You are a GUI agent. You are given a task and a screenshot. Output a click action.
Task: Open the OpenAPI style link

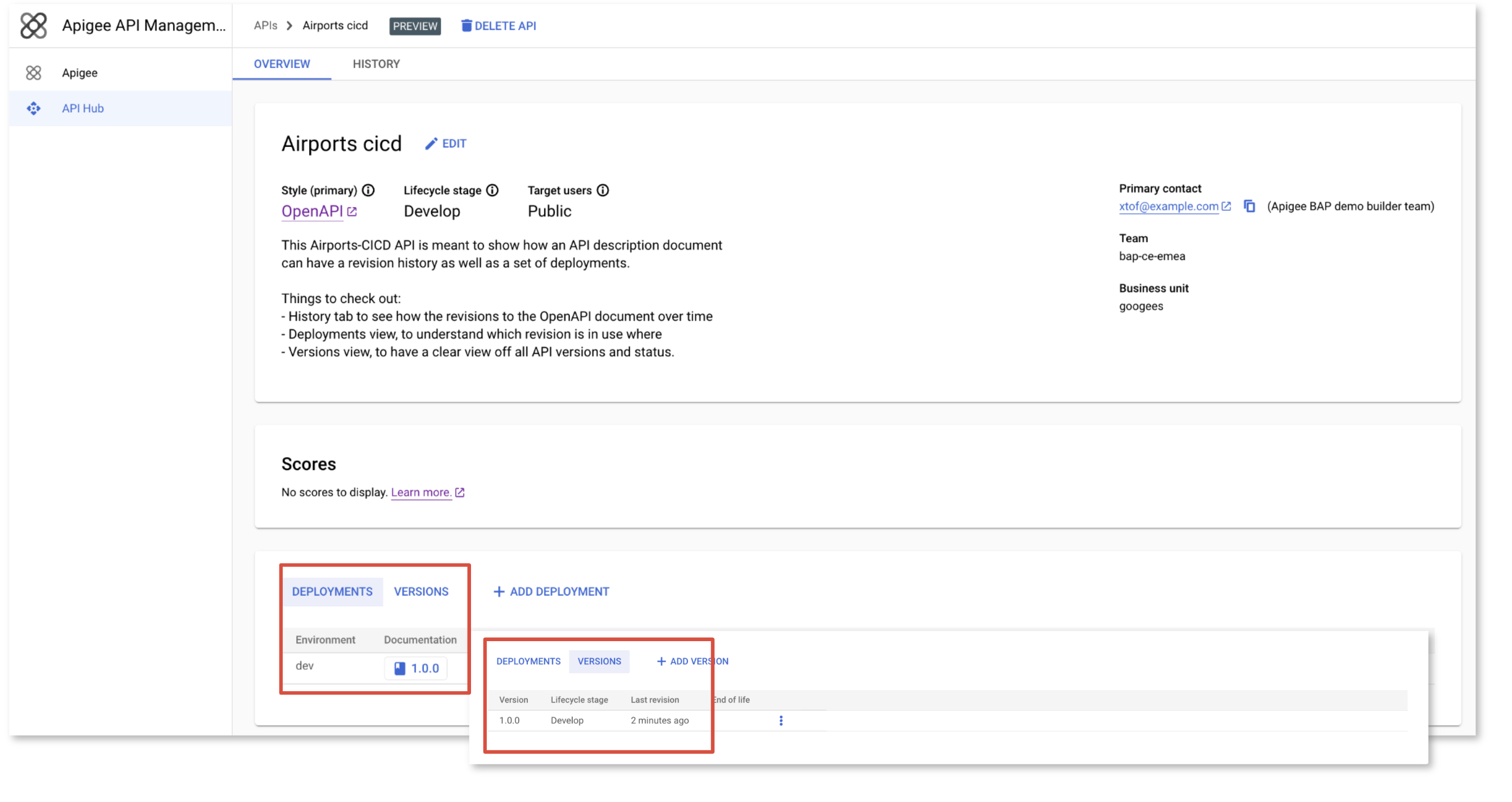(311, 211)
